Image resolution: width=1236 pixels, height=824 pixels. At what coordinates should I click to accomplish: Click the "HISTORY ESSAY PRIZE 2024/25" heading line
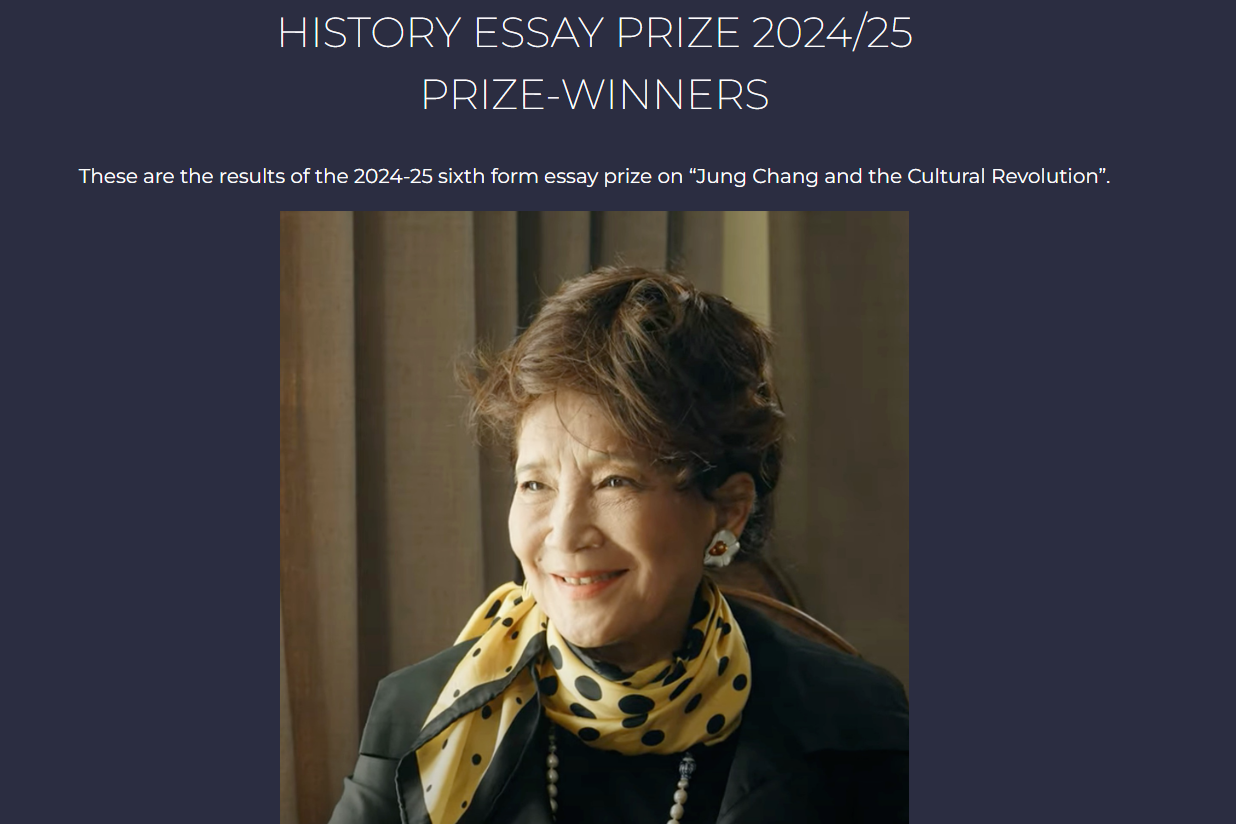[x=595, y=33]
